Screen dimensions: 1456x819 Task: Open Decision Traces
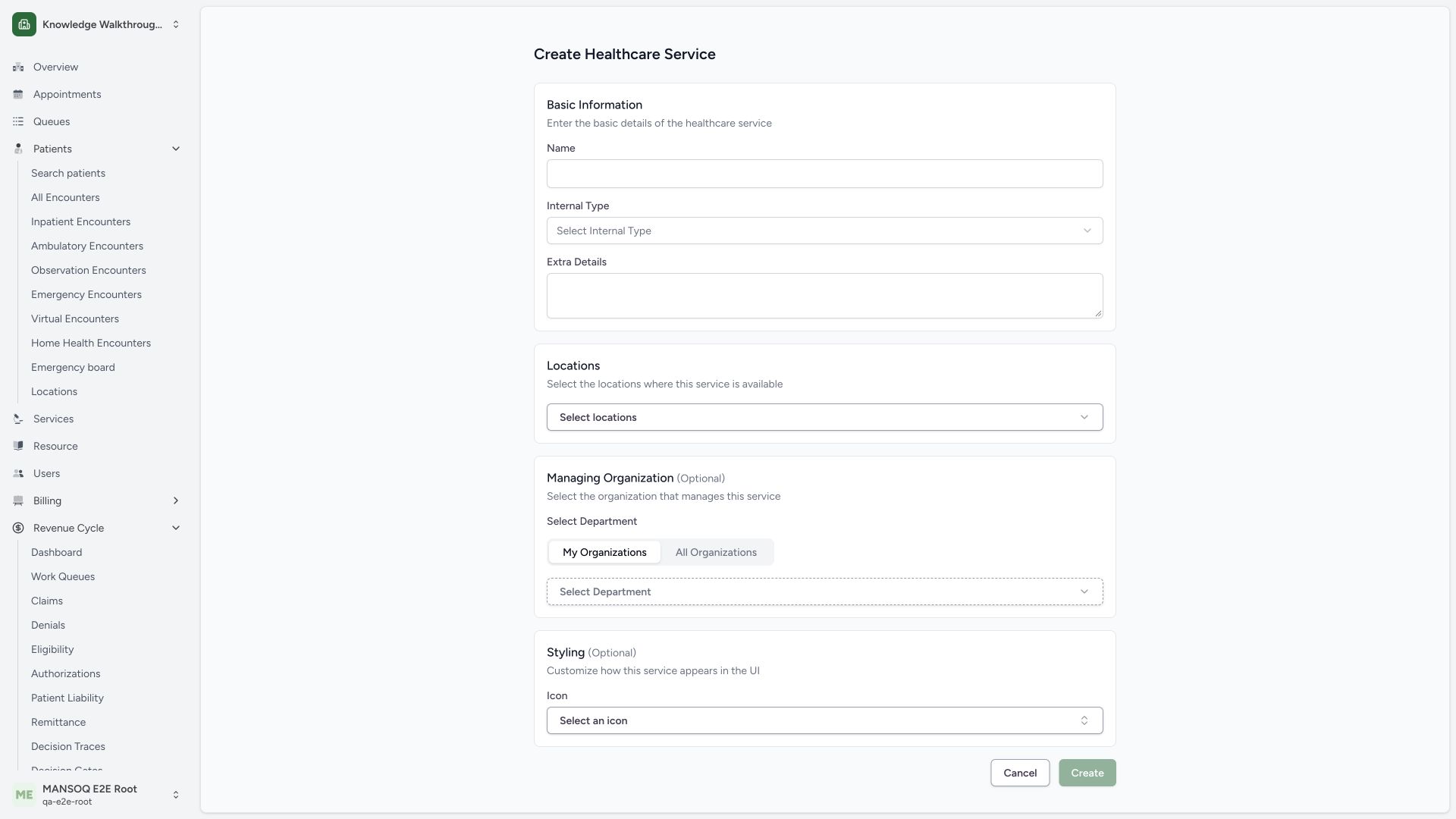(x=68, y=746)
